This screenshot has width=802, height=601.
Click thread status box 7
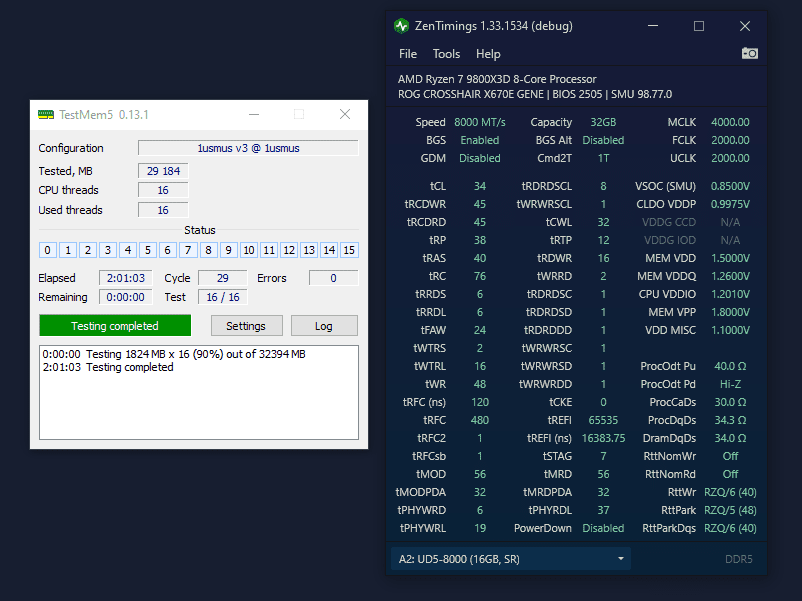point(188,250)
